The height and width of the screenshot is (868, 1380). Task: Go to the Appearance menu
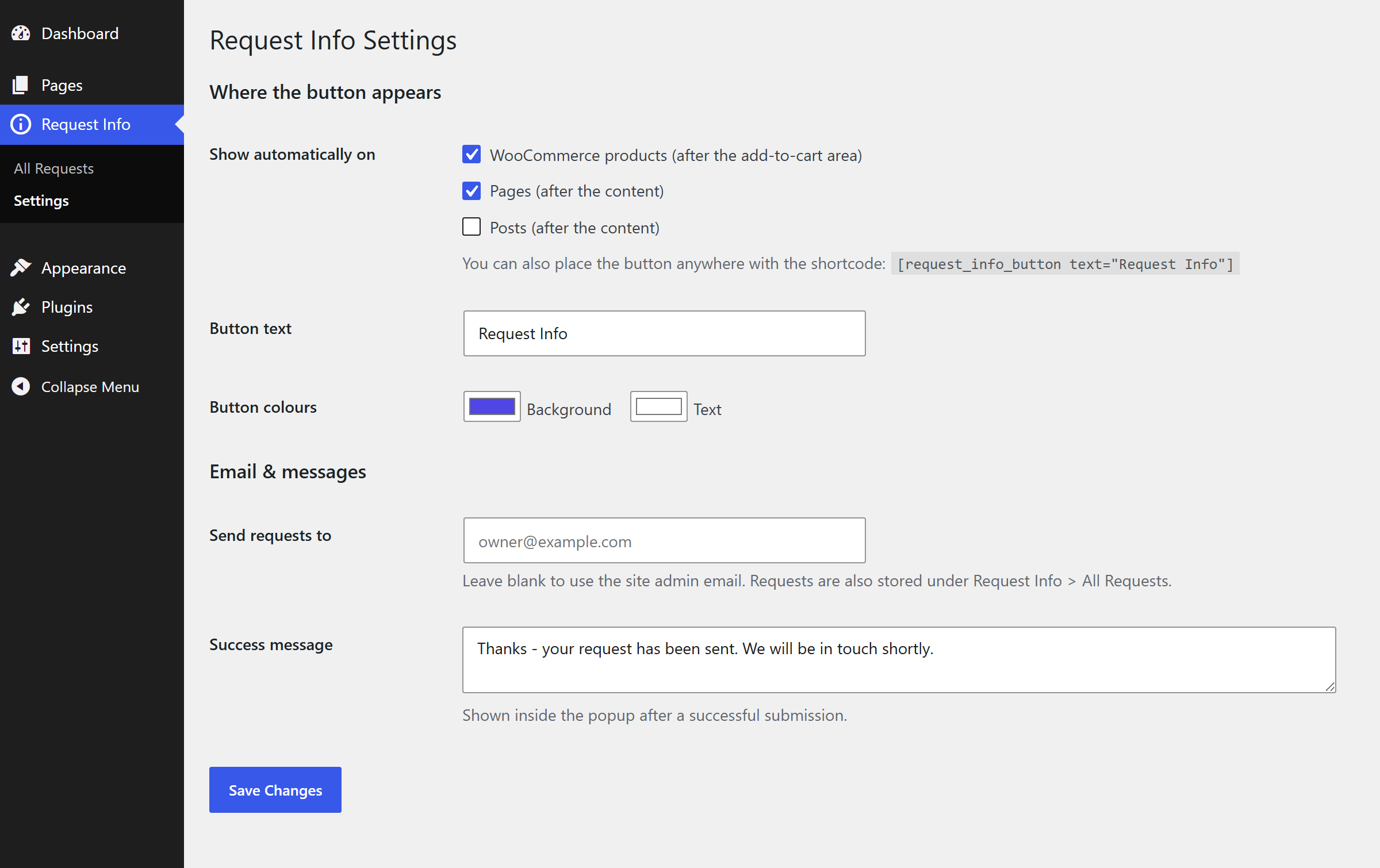click(x=92, y=268)
